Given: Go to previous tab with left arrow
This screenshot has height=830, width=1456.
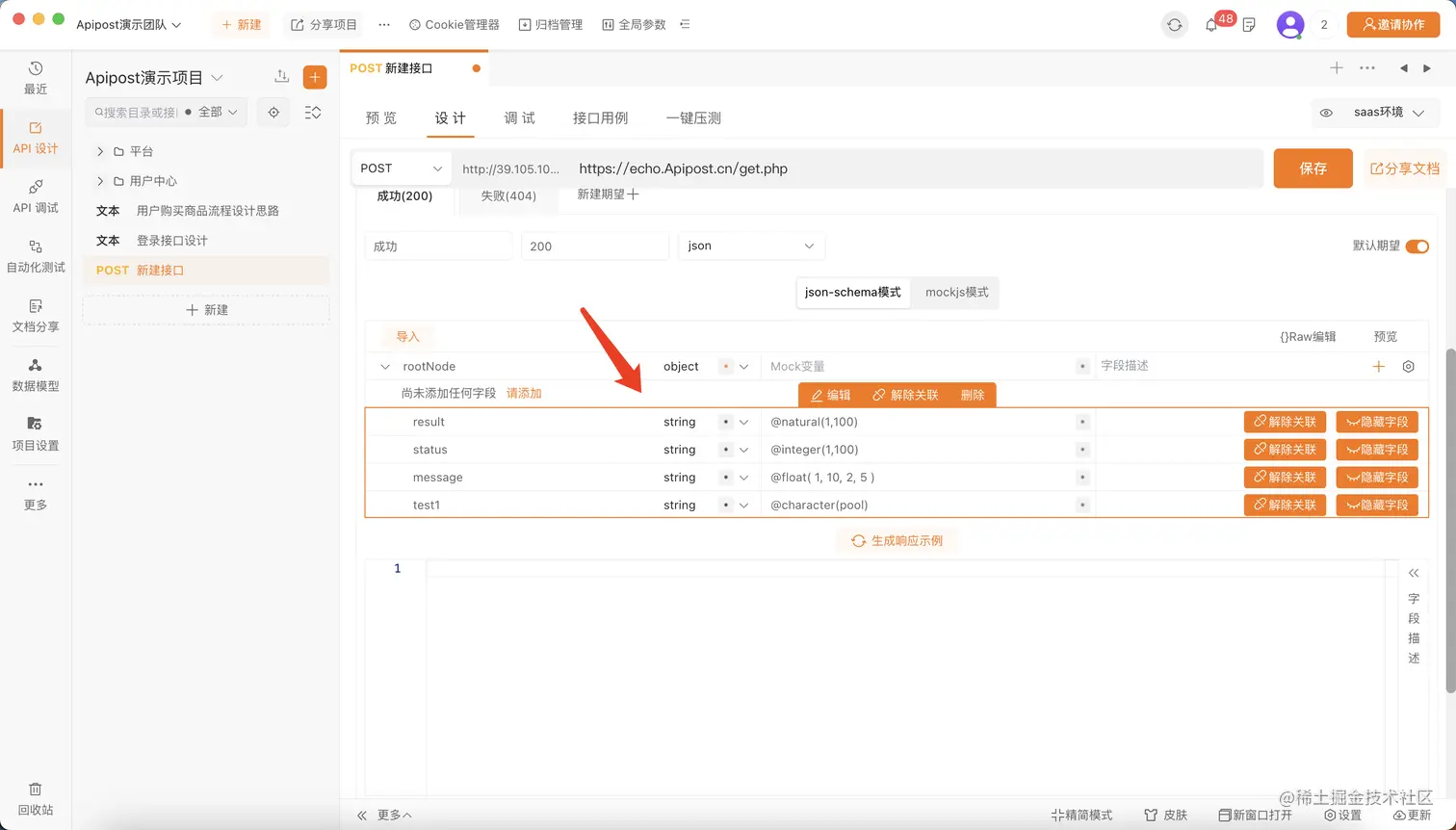Looking at the screenshot, I should coord(1403,68).
